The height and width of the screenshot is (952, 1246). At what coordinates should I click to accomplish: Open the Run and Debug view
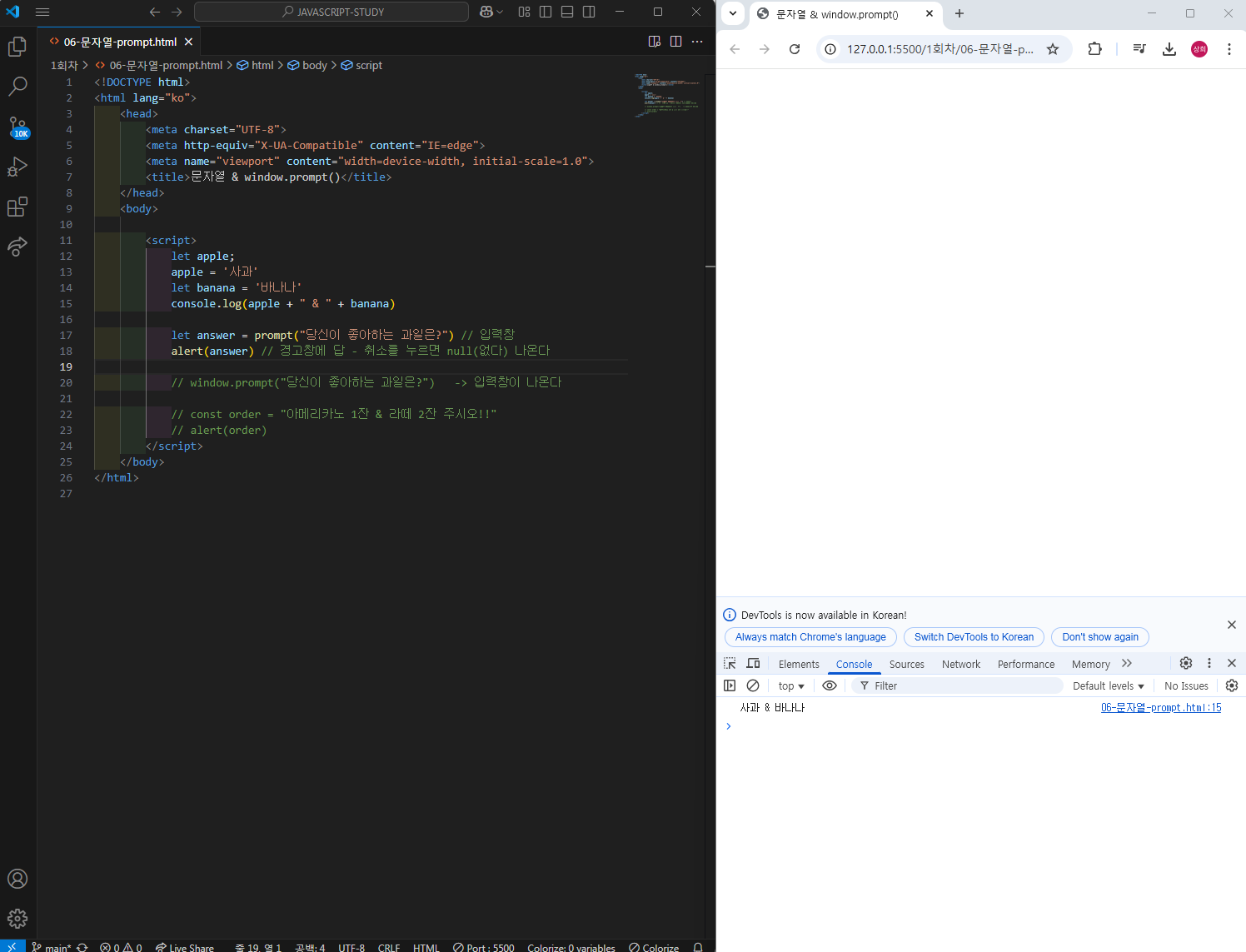click(x=17, y=167)
